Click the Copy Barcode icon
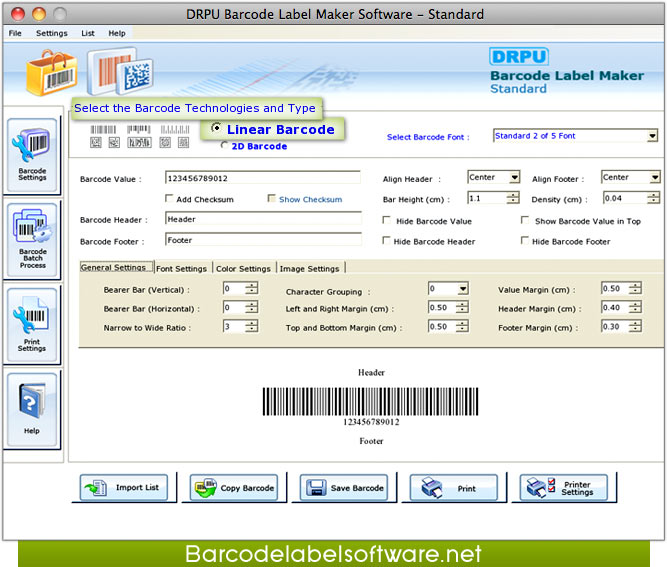 206,487
